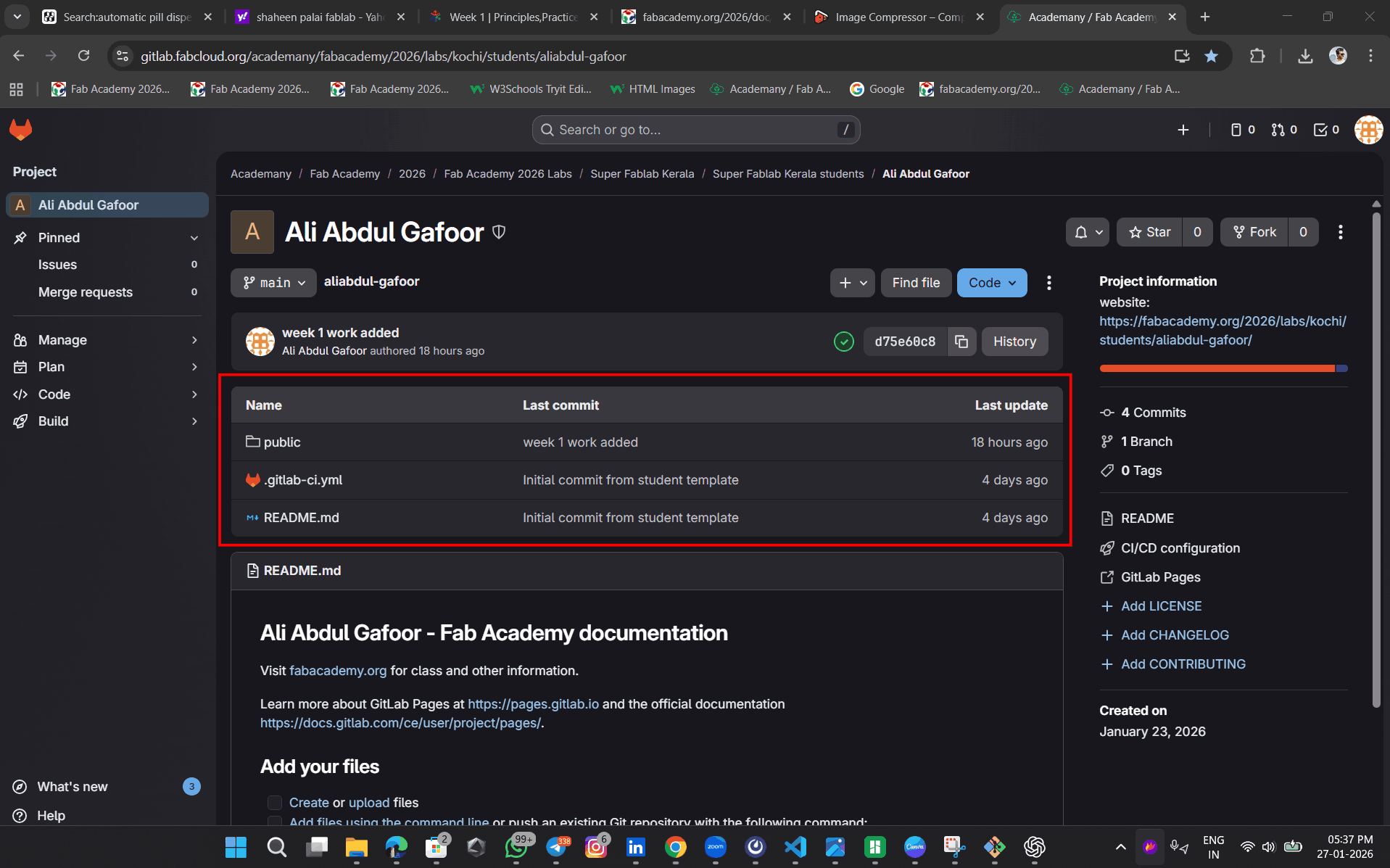Screen dimensions: 1390x868
Task: Check the pipeline passed status icon
Action: click(x=843, y=342)
